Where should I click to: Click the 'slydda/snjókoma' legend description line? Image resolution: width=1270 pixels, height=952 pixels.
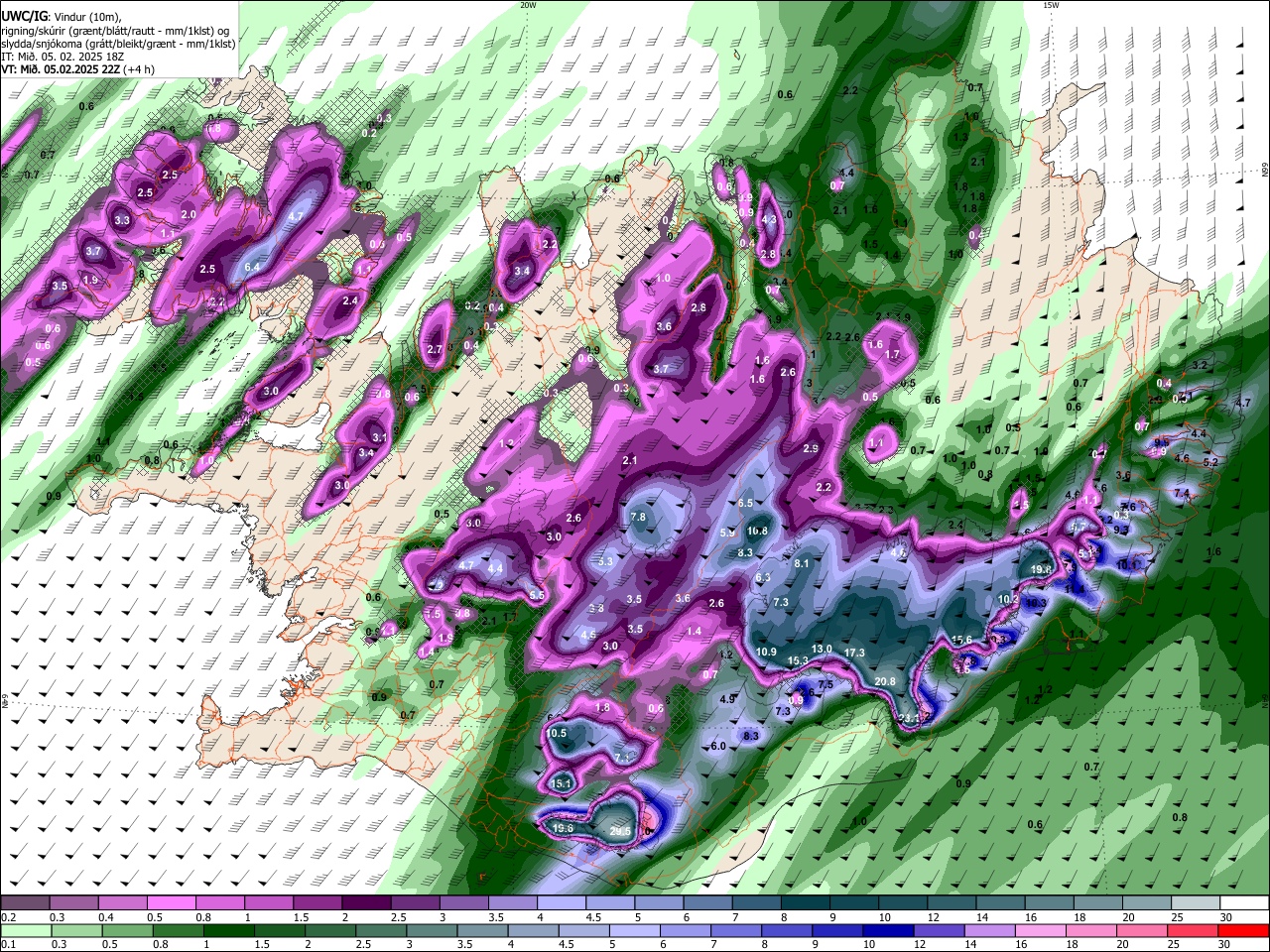(118, 44)
